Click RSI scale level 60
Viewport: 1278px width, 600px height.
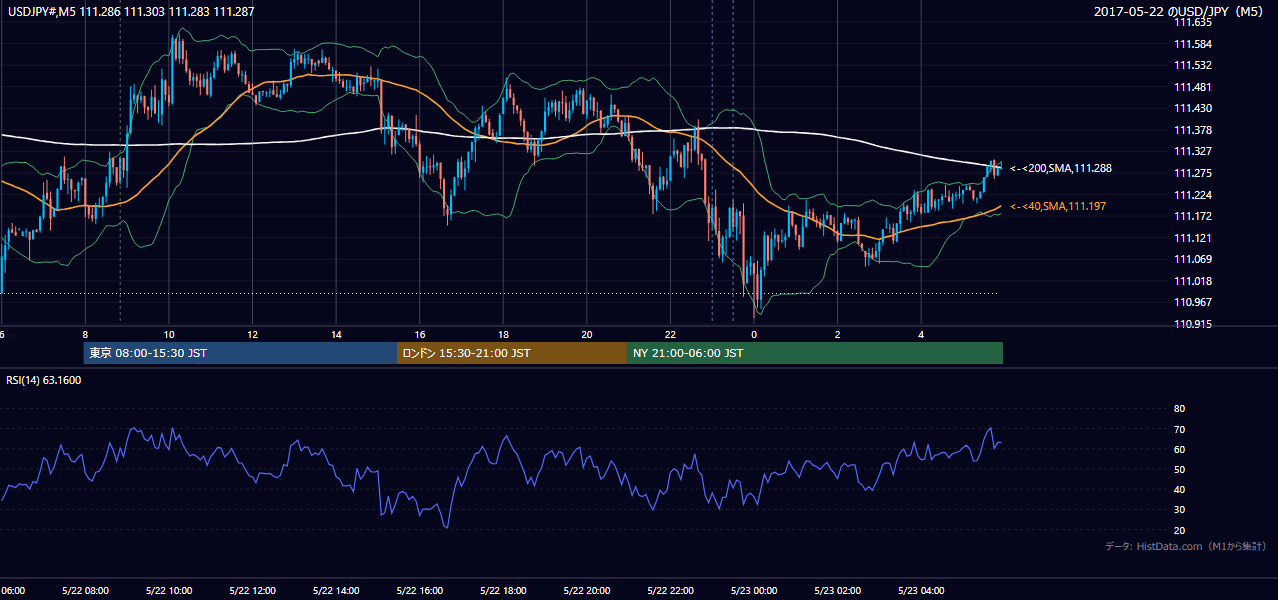pos(1179,449)
